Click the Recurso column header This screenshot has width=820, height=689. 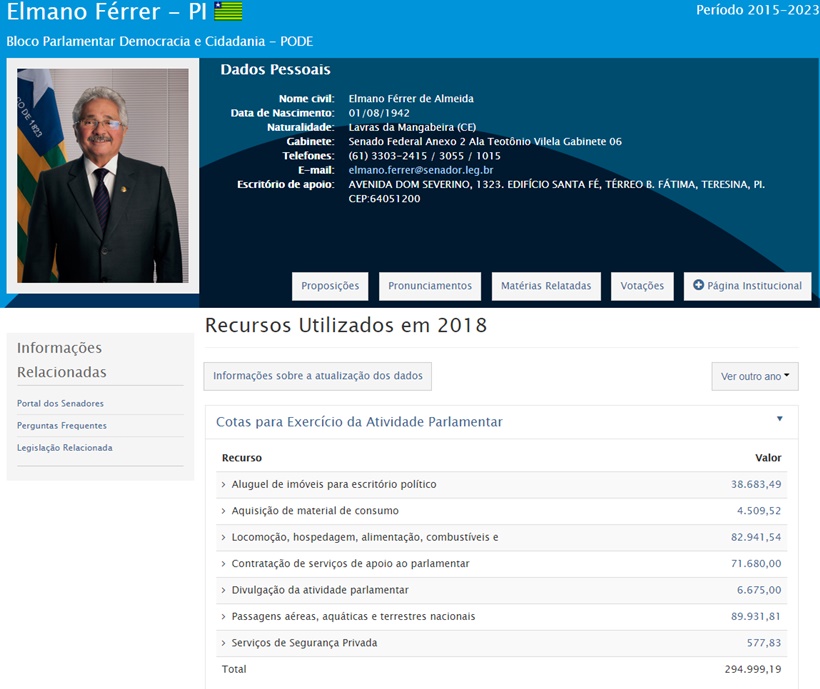[242, 458]
